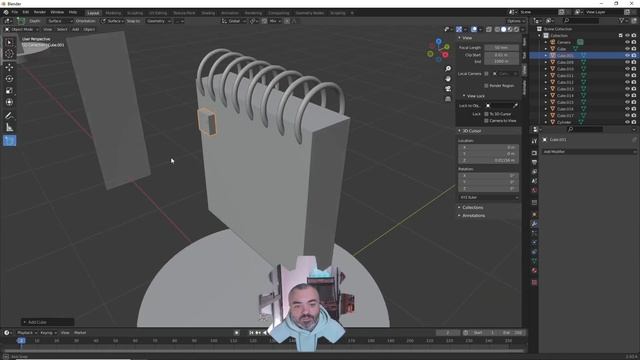Switch to solid viewport shading

click(x=504, y=29)
